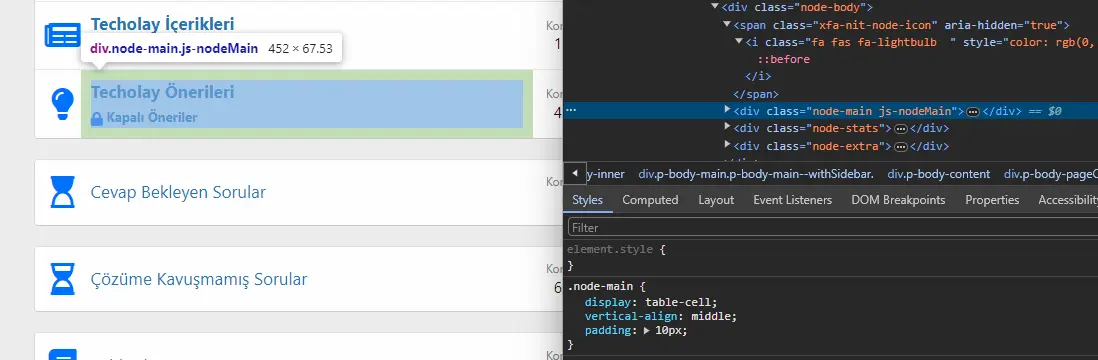
Task: Switch to the Event Listeners tab
Action: coord(793,200)
